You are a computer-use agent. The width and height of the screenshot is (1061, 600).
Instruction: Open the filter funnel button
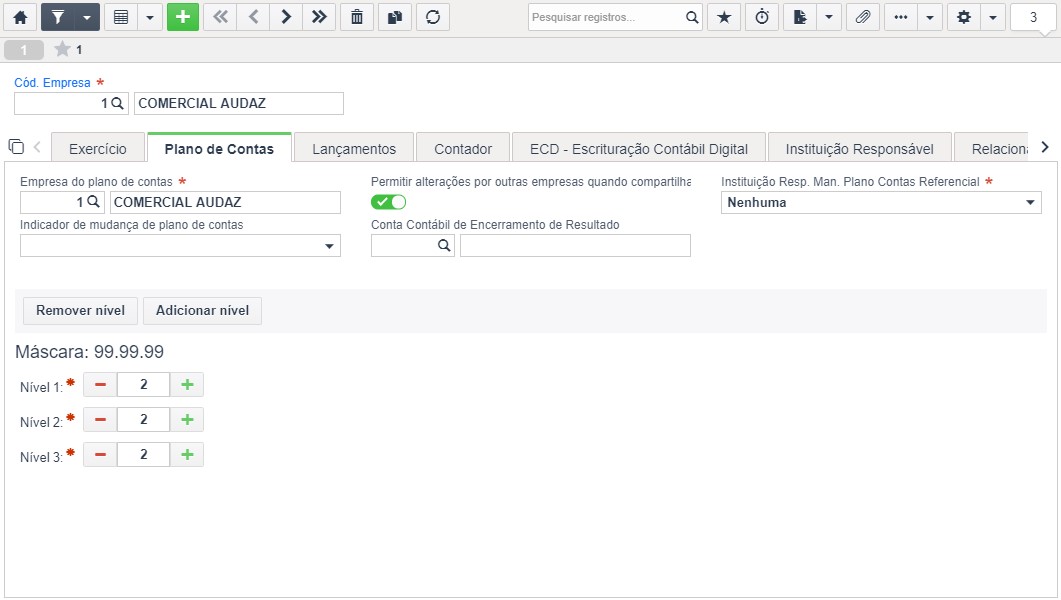(x=58, y=17)
